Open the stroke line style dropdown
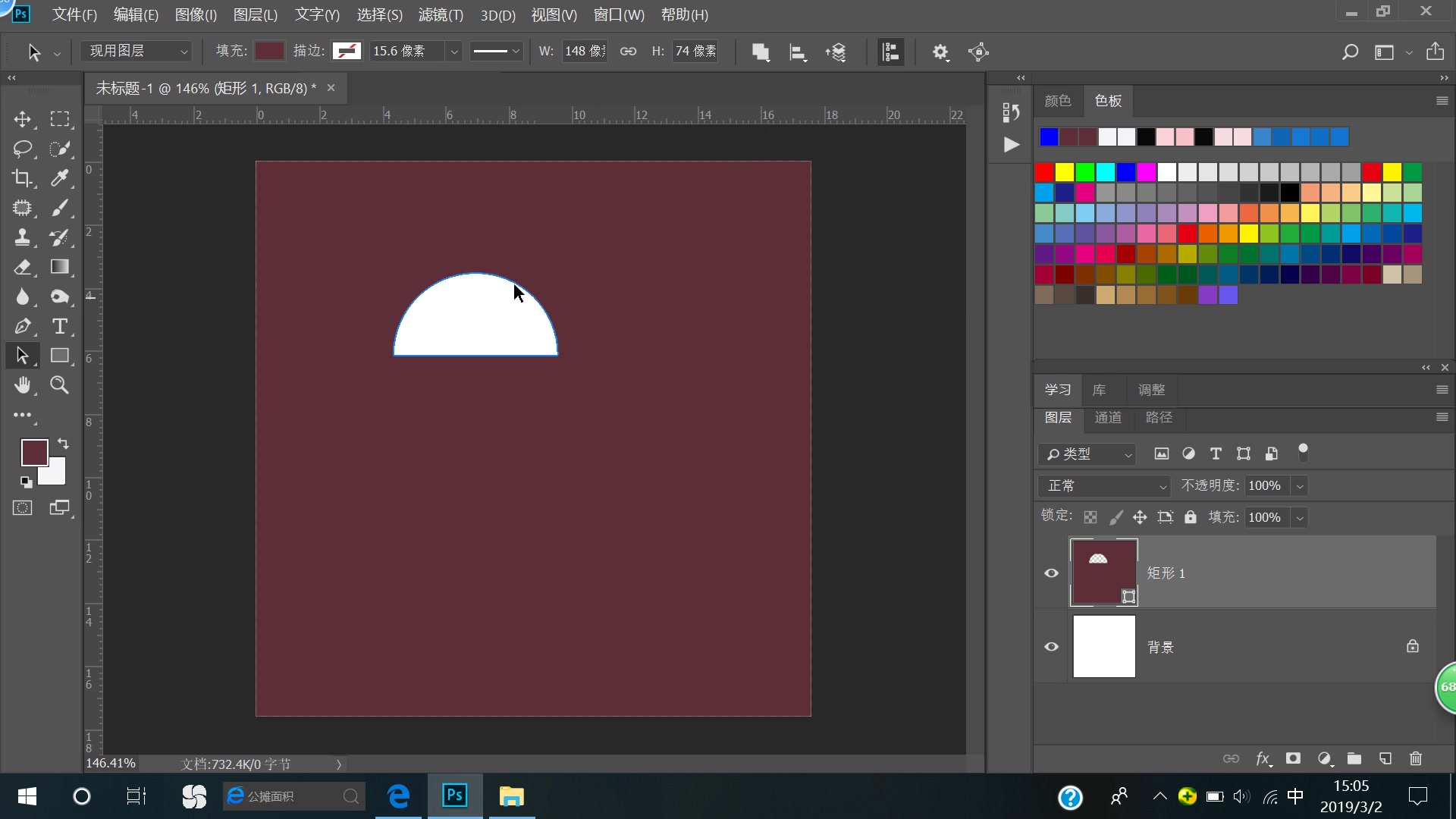1456x819 pixels. tap(496, 52)
